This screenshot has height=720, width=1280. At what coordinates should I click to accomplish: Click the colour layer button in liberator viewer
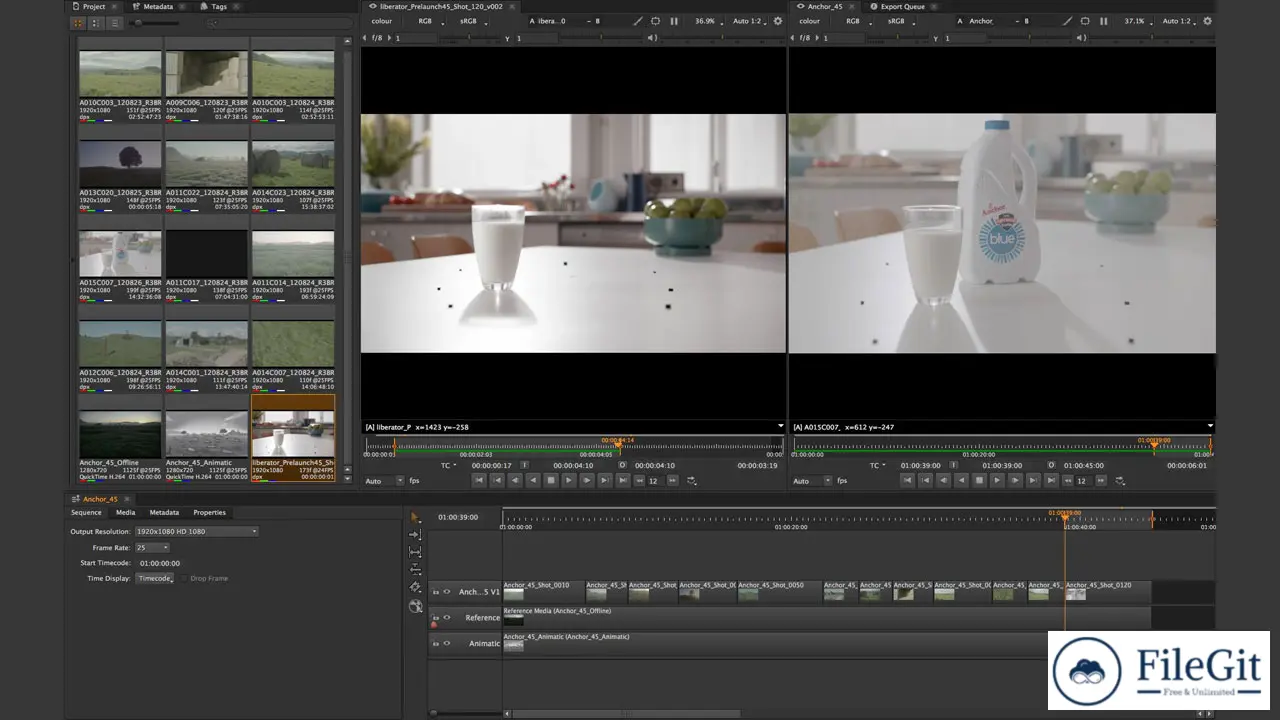pyautogui.click(x=382, y=21)
